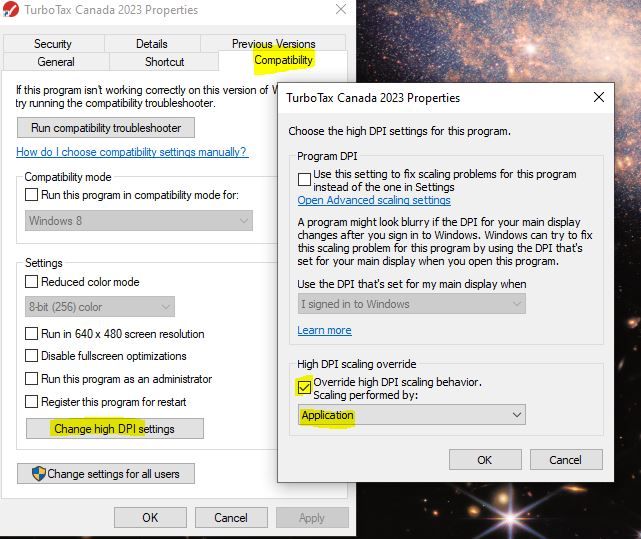Viewport: 641px width, 539px height.
Task: Toggle Reduced color mode checkbox
Action: (x=31, y=281)
